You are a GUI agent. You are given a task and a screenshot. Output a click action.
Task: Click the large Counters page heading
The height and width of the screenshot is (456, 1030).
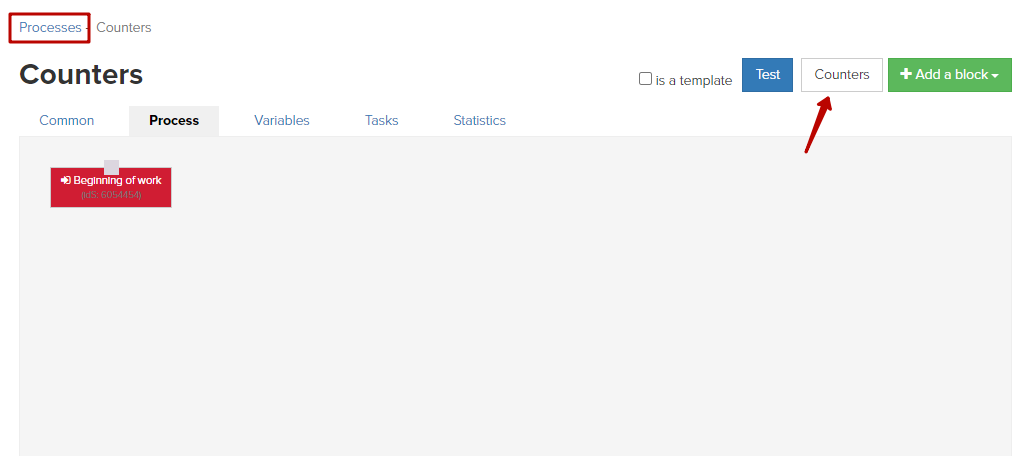(x=81, y=75)
